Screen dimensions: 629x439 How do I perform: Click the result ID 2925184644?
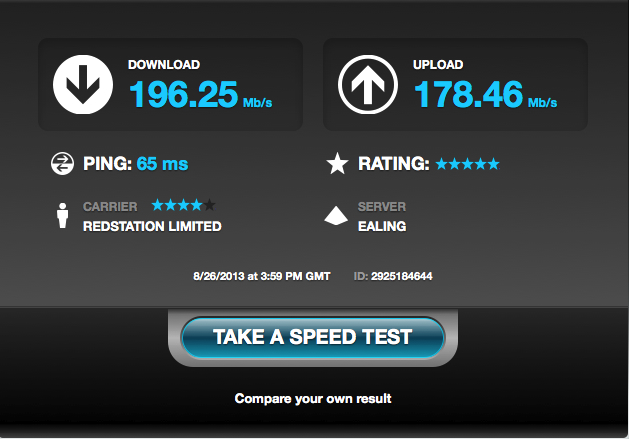(402, 276)
